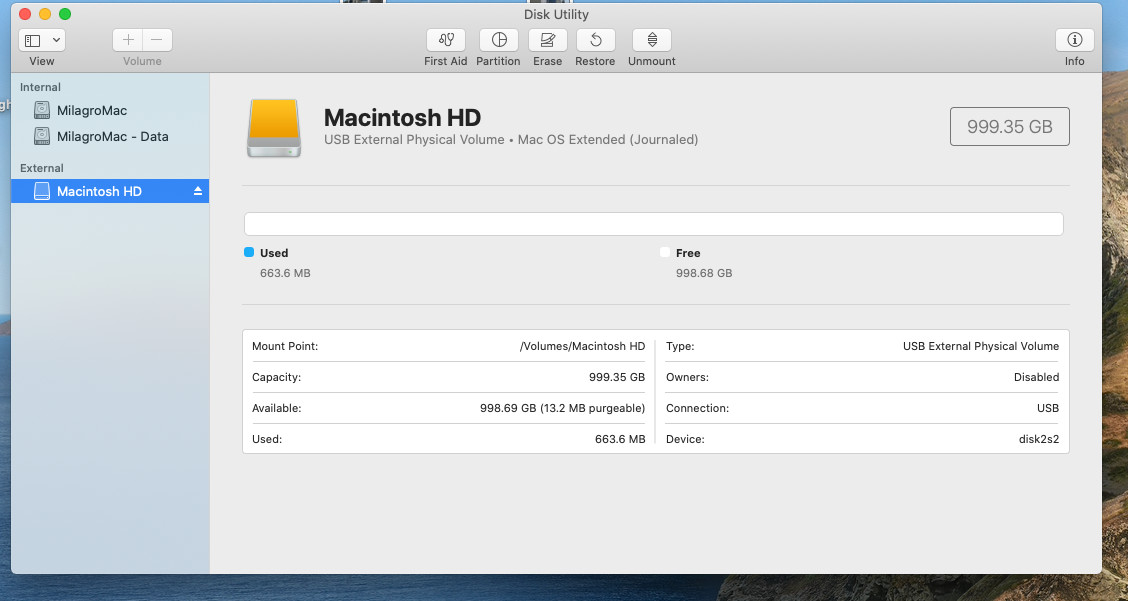Image resolution: width=1128 pixels, height=601 pixels.
Task: Click the MilagroMac disk icon
Action: [42, 110]
